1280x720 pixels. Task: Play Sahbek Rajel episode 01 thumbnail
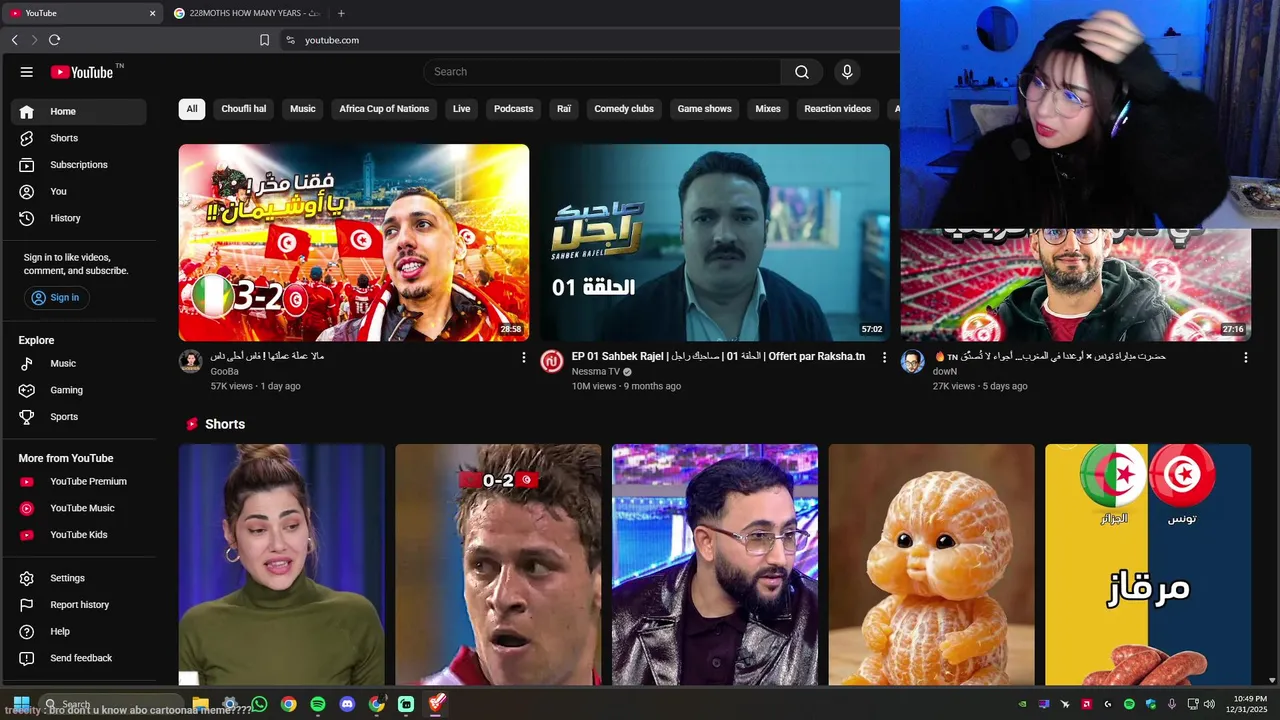point(715,243)
